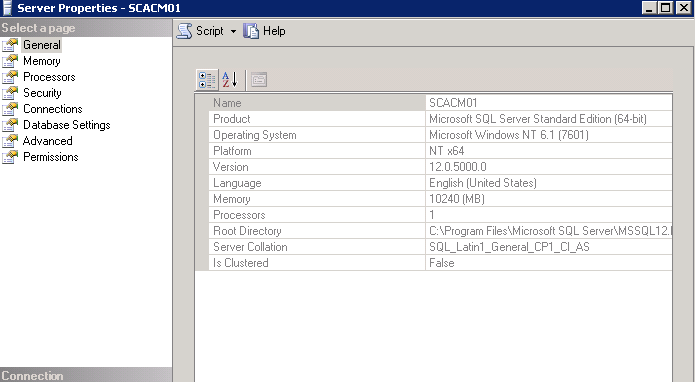The width and height of the screenshot is (695, 382).
Task: Click the icon beside Permissions page
Action: click(x=10, y=157)
